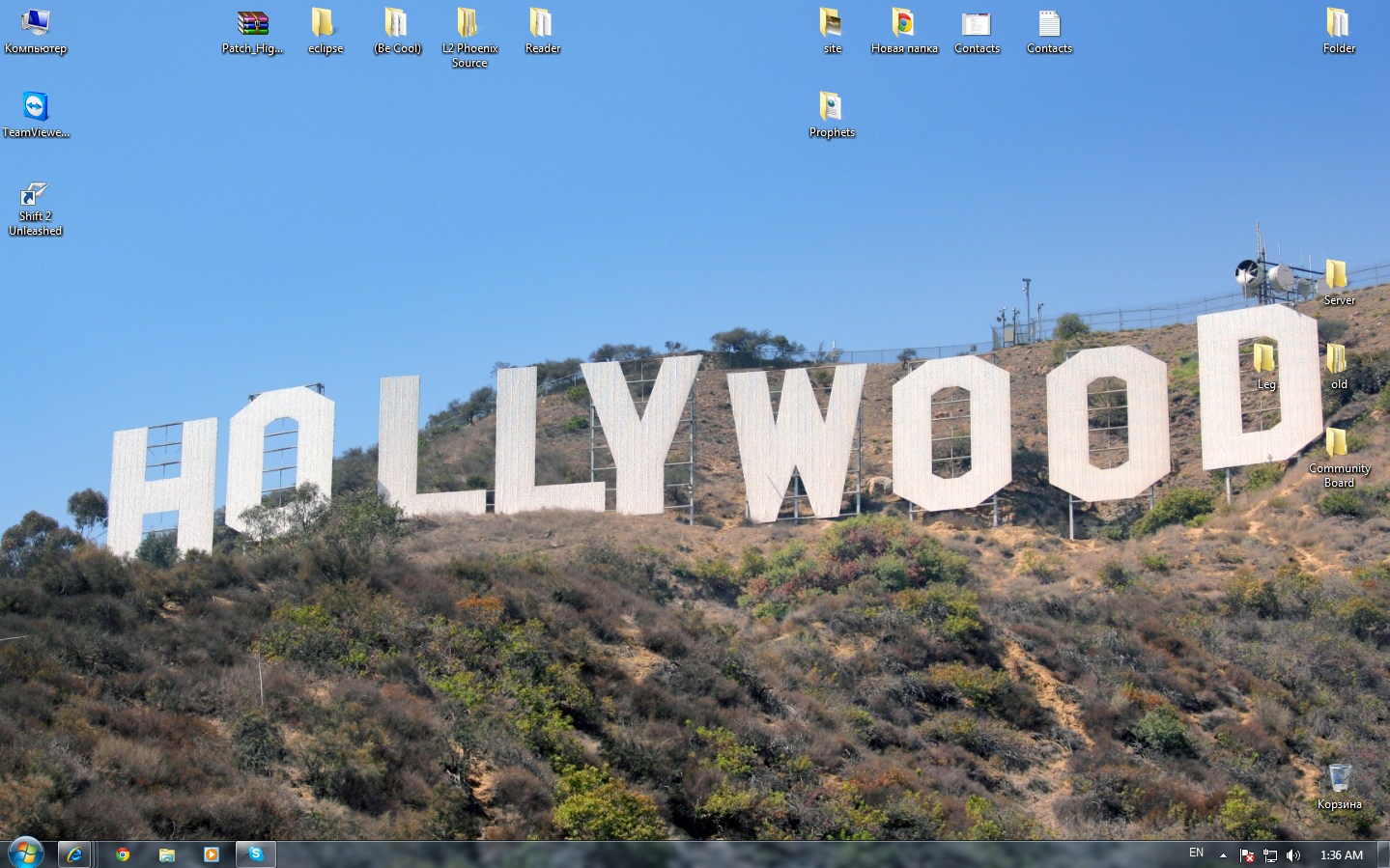Launch Internet Explorer from the taskbar
Screen dimensions: 1390x868
click(x=74, y=854)
